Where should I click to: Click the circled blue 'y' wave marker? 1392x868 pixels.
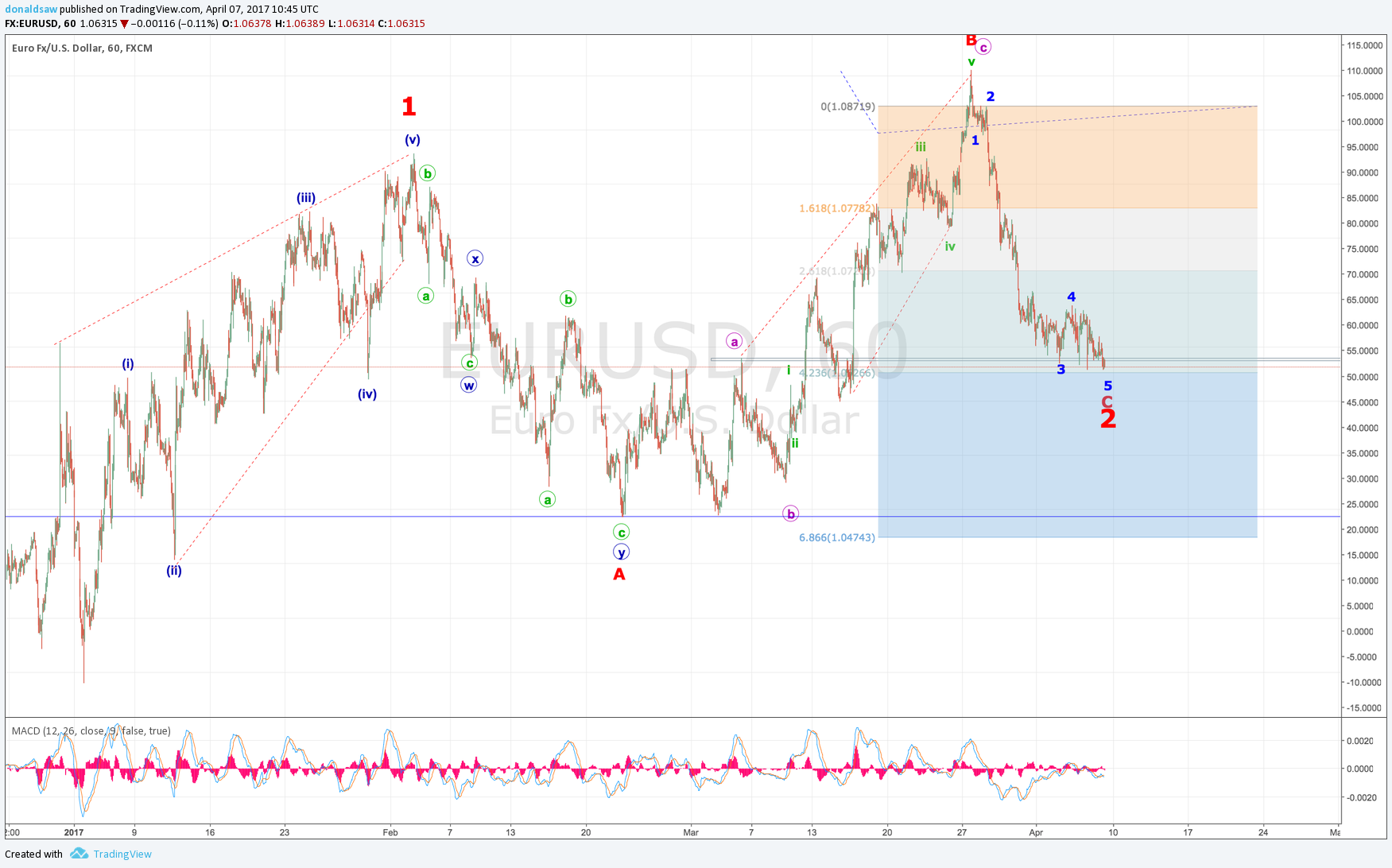pyautogui.click(x=621, y=552)
